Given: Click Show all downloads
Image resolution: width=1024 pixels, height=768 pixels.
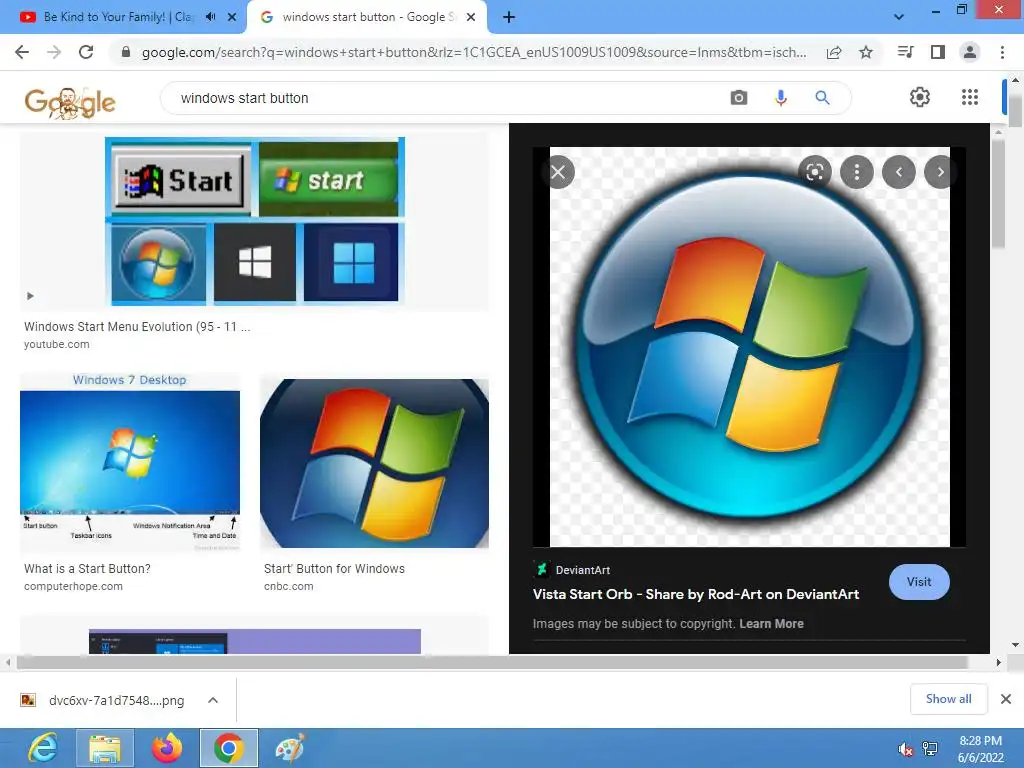Looking at the screenshot, I should [x=948, y=699].
